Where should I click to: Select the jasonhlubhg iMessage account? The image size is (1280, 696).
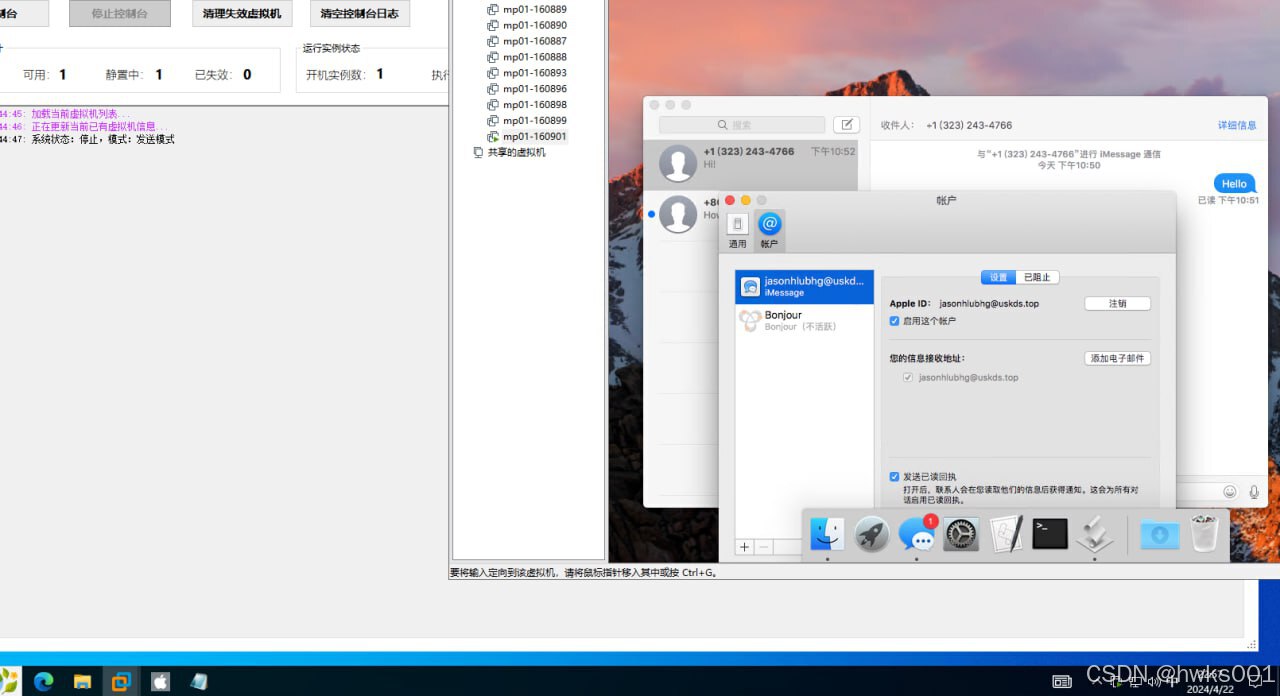(x=804, y=287)
